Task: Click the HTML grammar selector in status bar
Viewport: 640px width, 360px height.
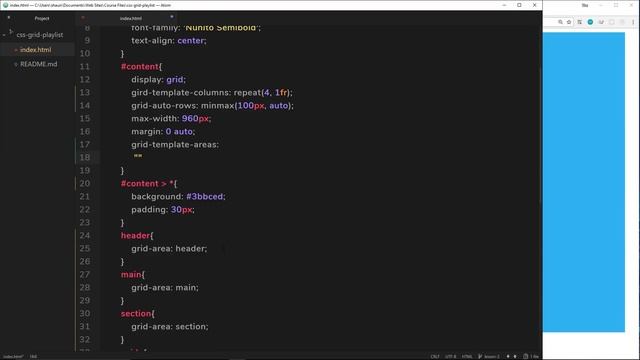Action: pyautogui.click(x=467, y=356)
